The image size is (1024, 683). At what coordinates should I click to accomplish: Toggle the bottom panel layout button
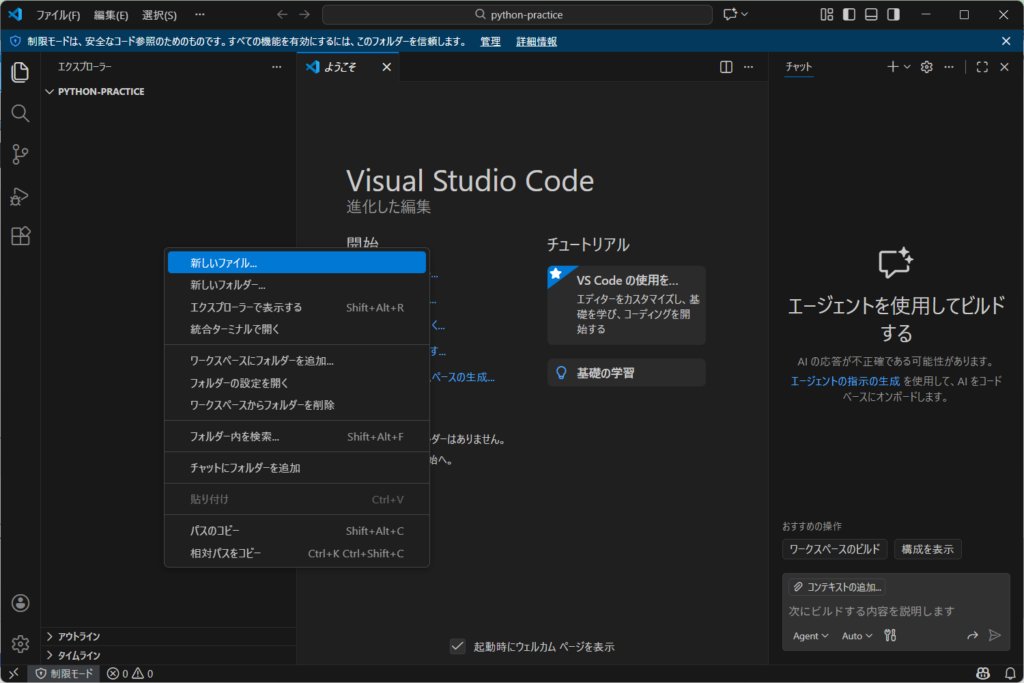(x=871, y=15)
